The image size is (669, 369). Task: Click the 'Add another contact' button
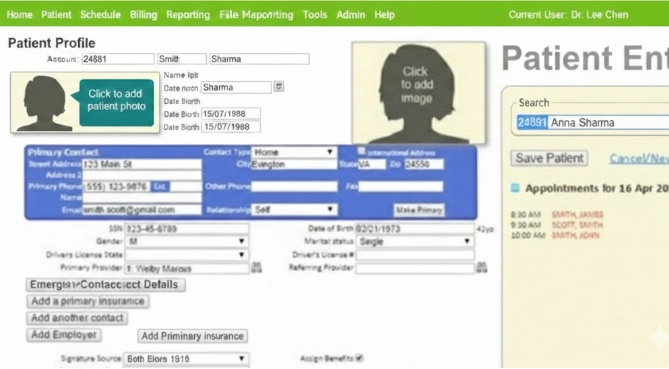coord(77,318)
